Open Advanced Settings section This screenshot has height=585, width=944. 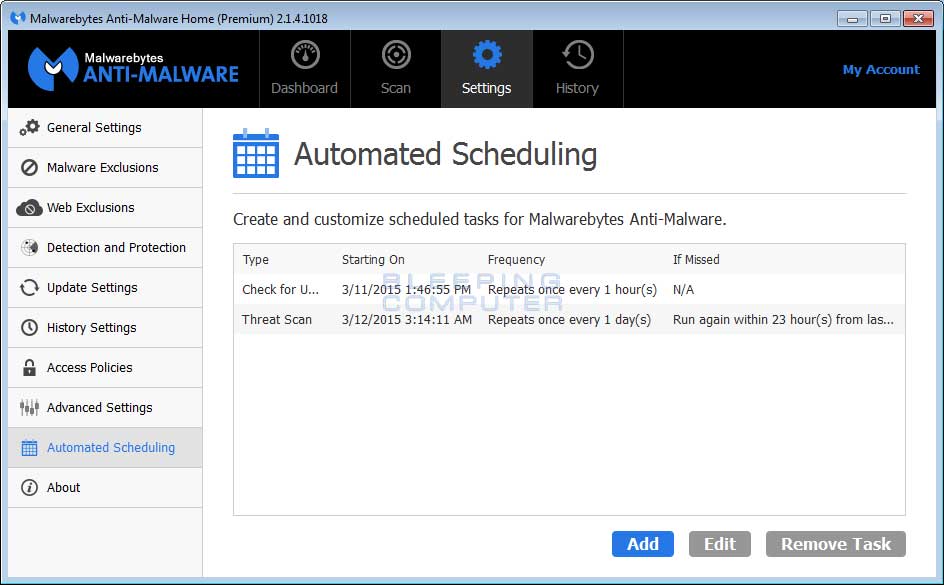click(105, 407)
